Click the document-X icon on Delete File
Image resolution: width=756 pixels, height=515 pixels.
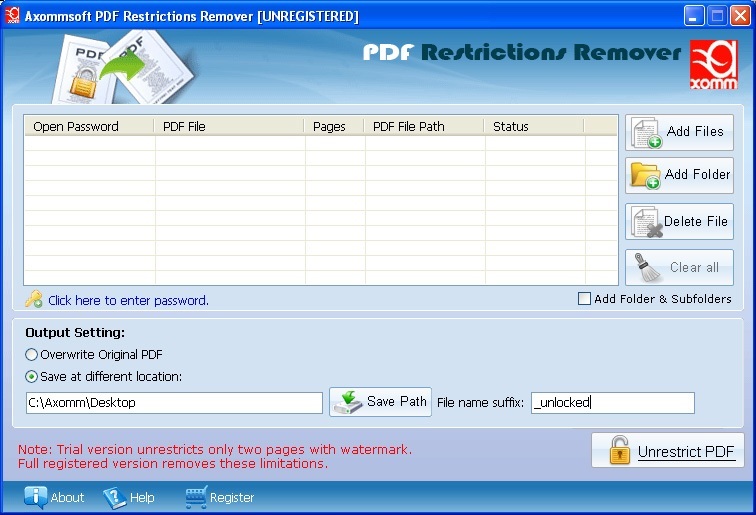(648, 222)
